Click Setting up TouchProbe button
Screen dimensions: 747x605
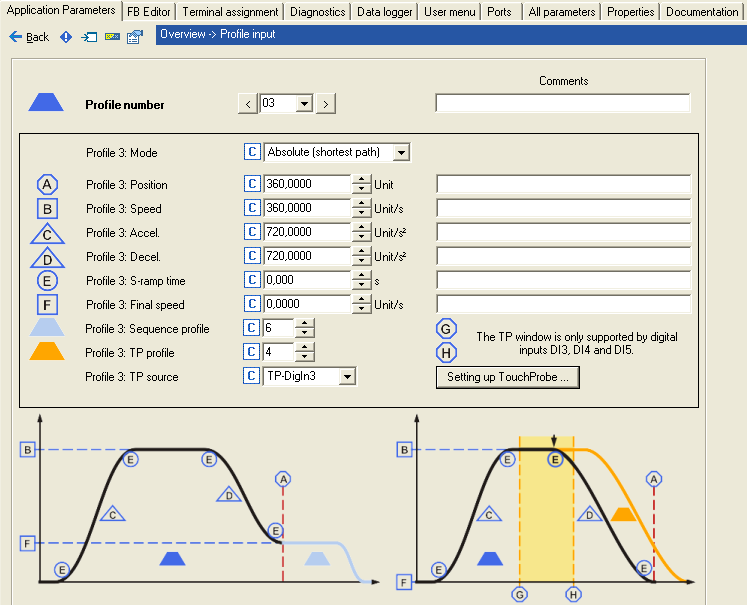508,377
